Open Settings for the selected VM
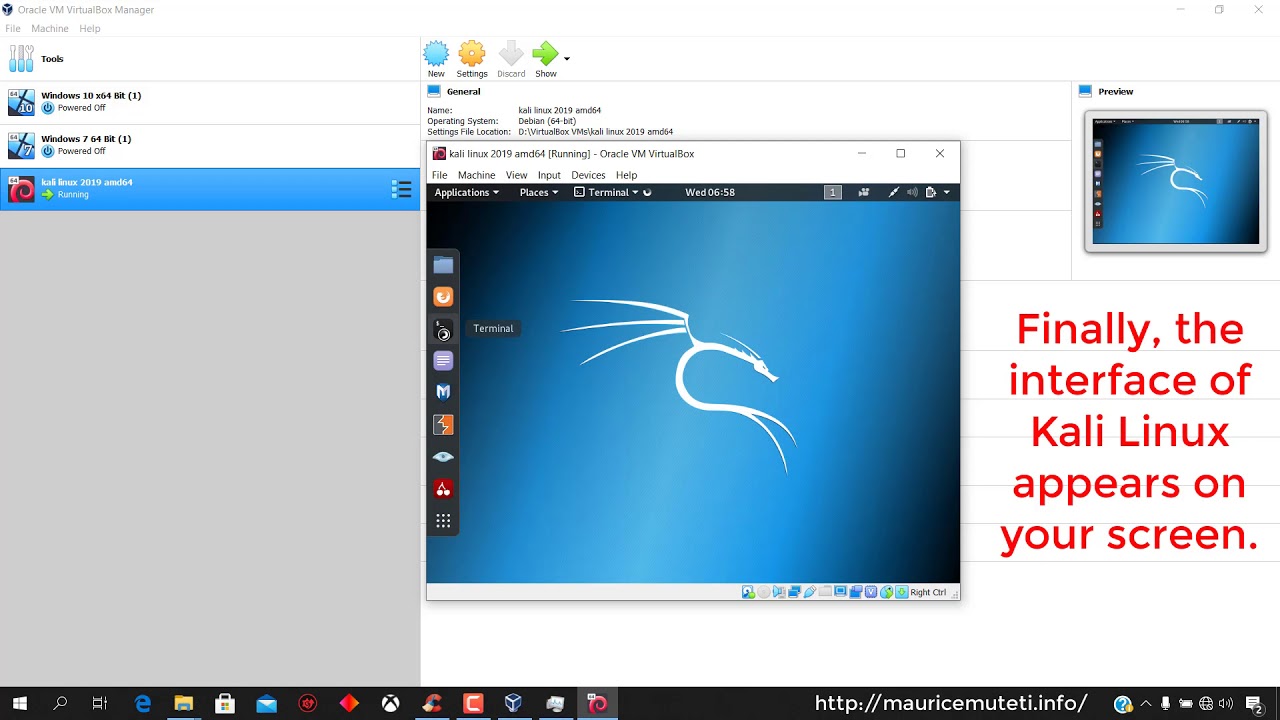 (472, 59)
